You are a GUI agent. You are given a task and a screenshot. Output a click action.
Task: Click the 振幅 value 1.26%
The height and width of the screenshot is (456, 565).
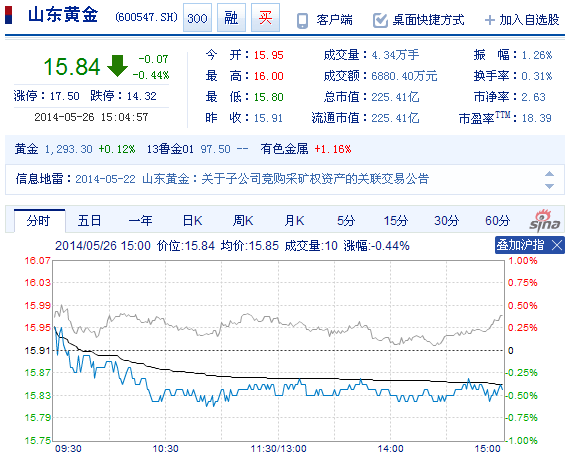click(537, 55)
